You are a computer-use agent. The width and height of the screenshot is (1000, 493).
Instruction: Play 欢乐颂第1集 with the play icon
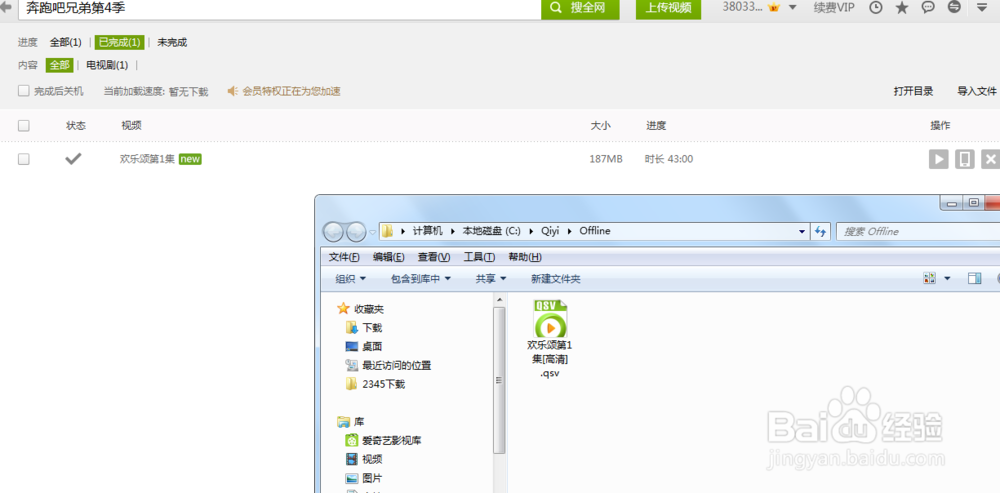(x=939, y=159)
